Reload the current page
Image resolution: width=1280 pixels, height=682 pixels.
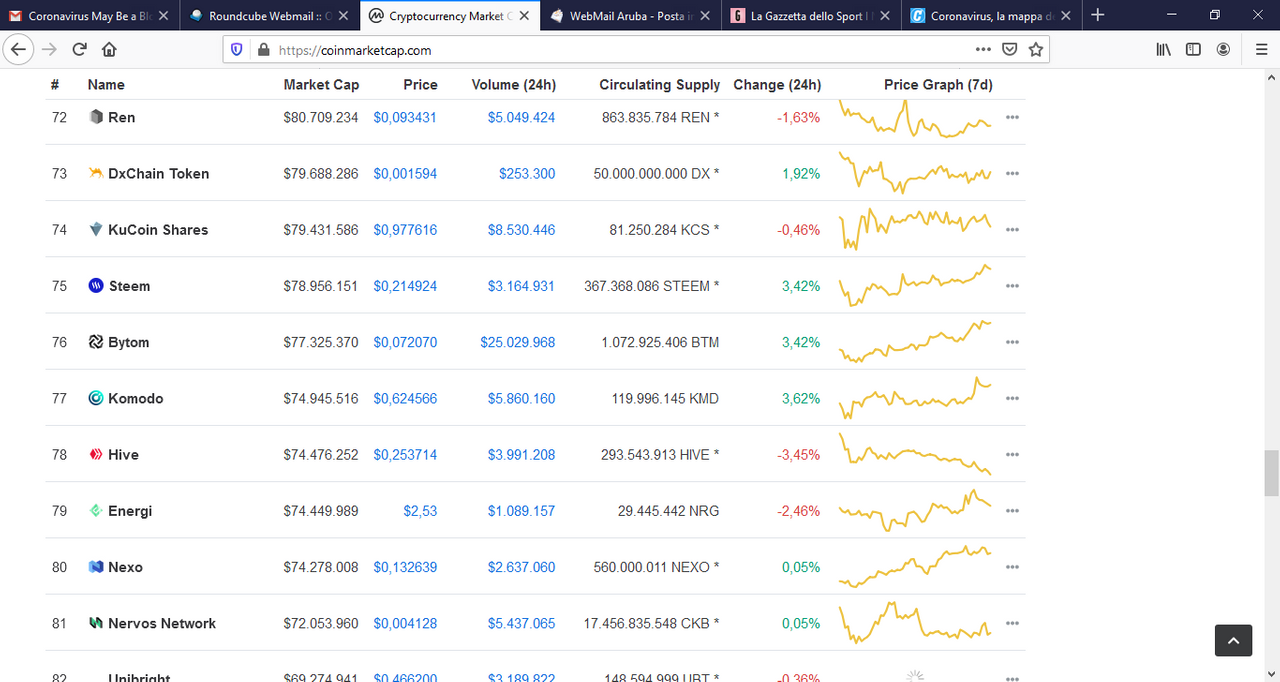coord(79,49)
